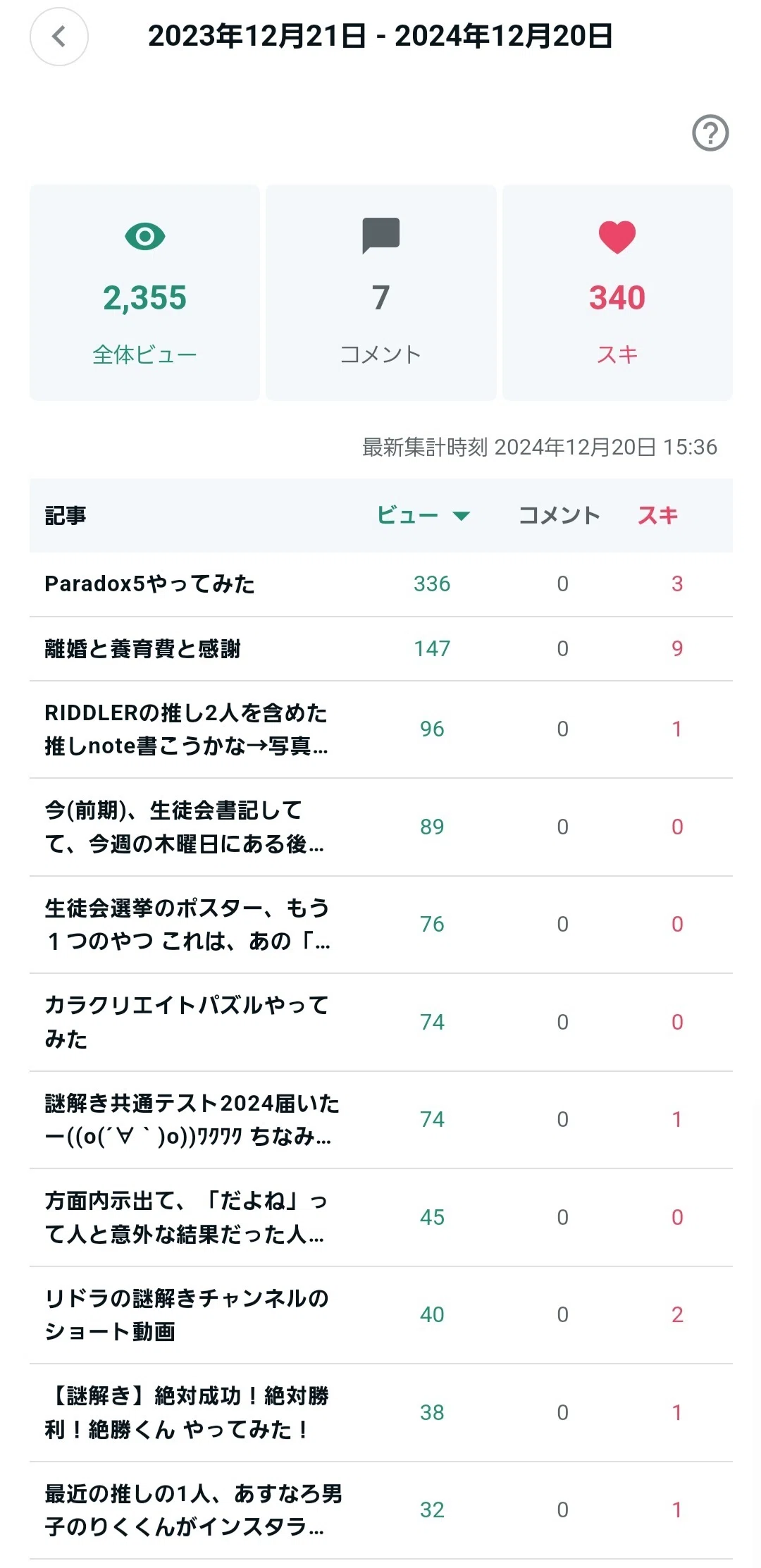Open article 離婚と養育費と感謝

pyautogui.click(x=381, y=649)
